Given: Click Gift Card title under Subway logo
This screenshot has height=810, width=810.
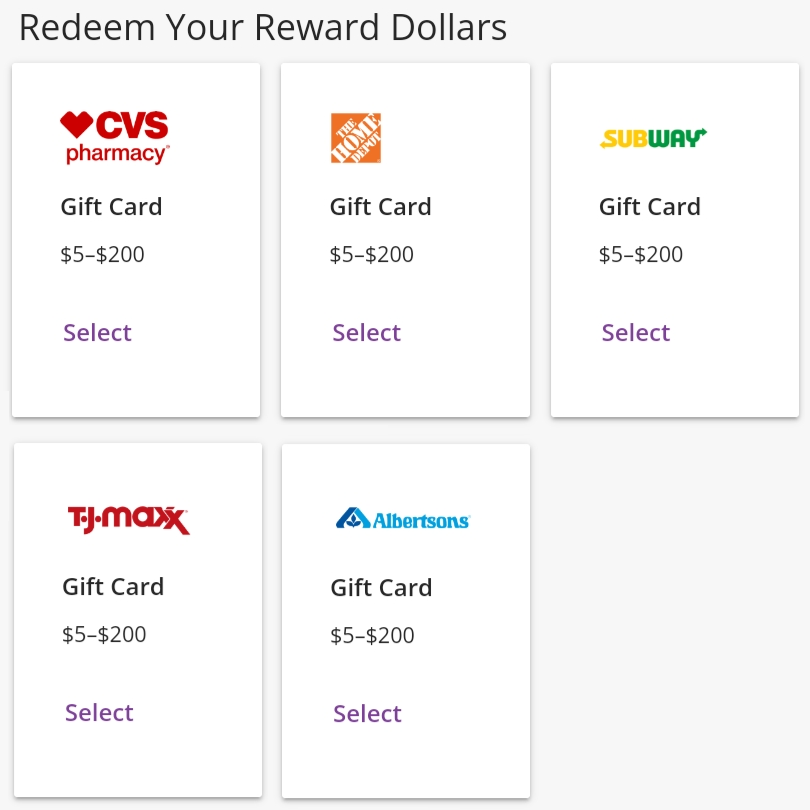Looking at the screenshot, I should [x=650, y=207].
